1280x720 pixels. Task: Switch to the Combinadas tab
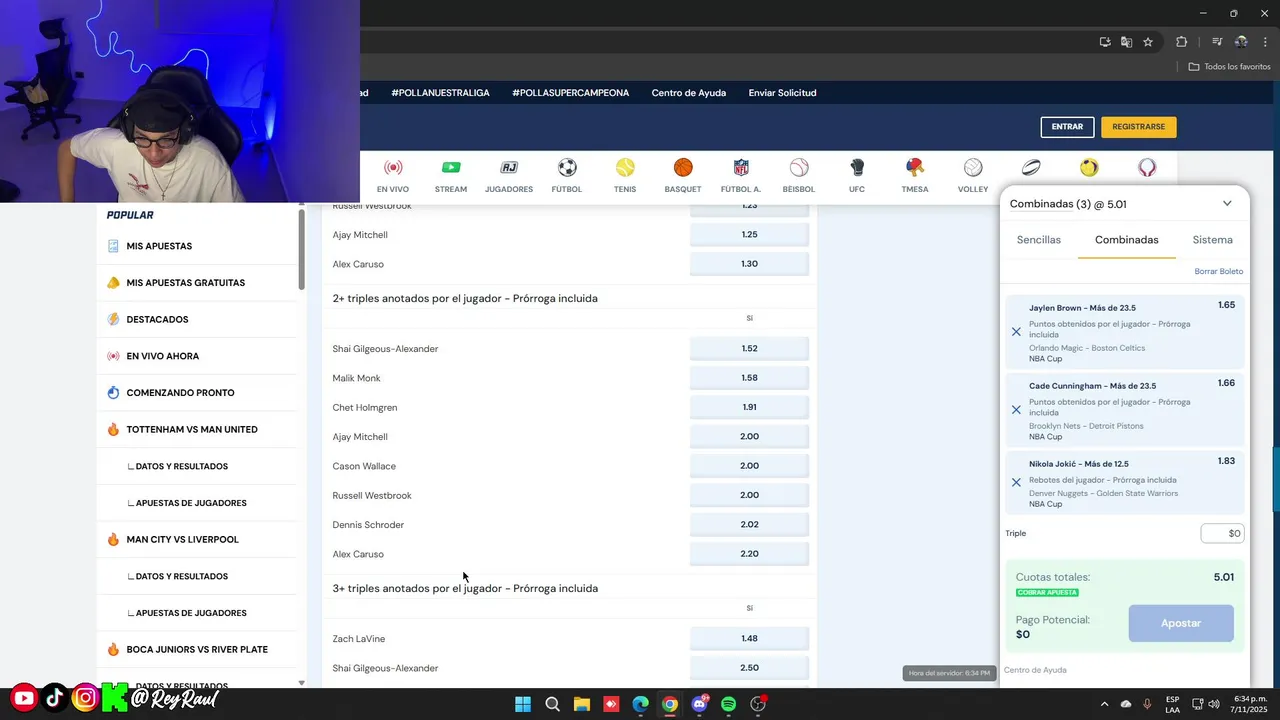(1126, 240)
